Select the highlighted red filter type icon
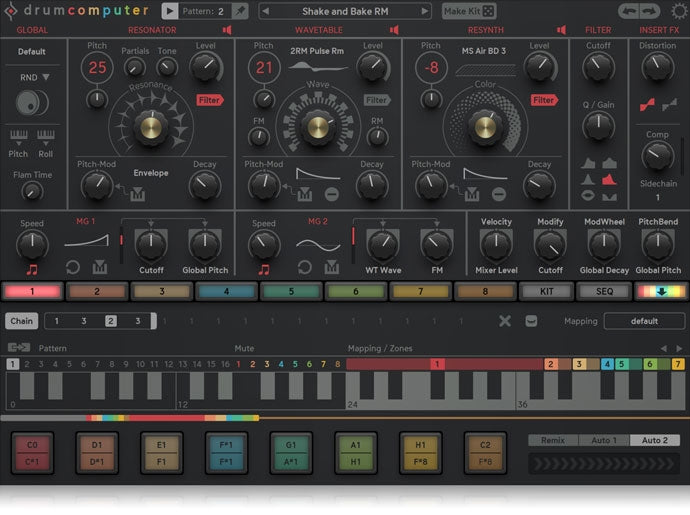This screenshot has width=690, height=515. pyautogui.click(x=609, y=179)
